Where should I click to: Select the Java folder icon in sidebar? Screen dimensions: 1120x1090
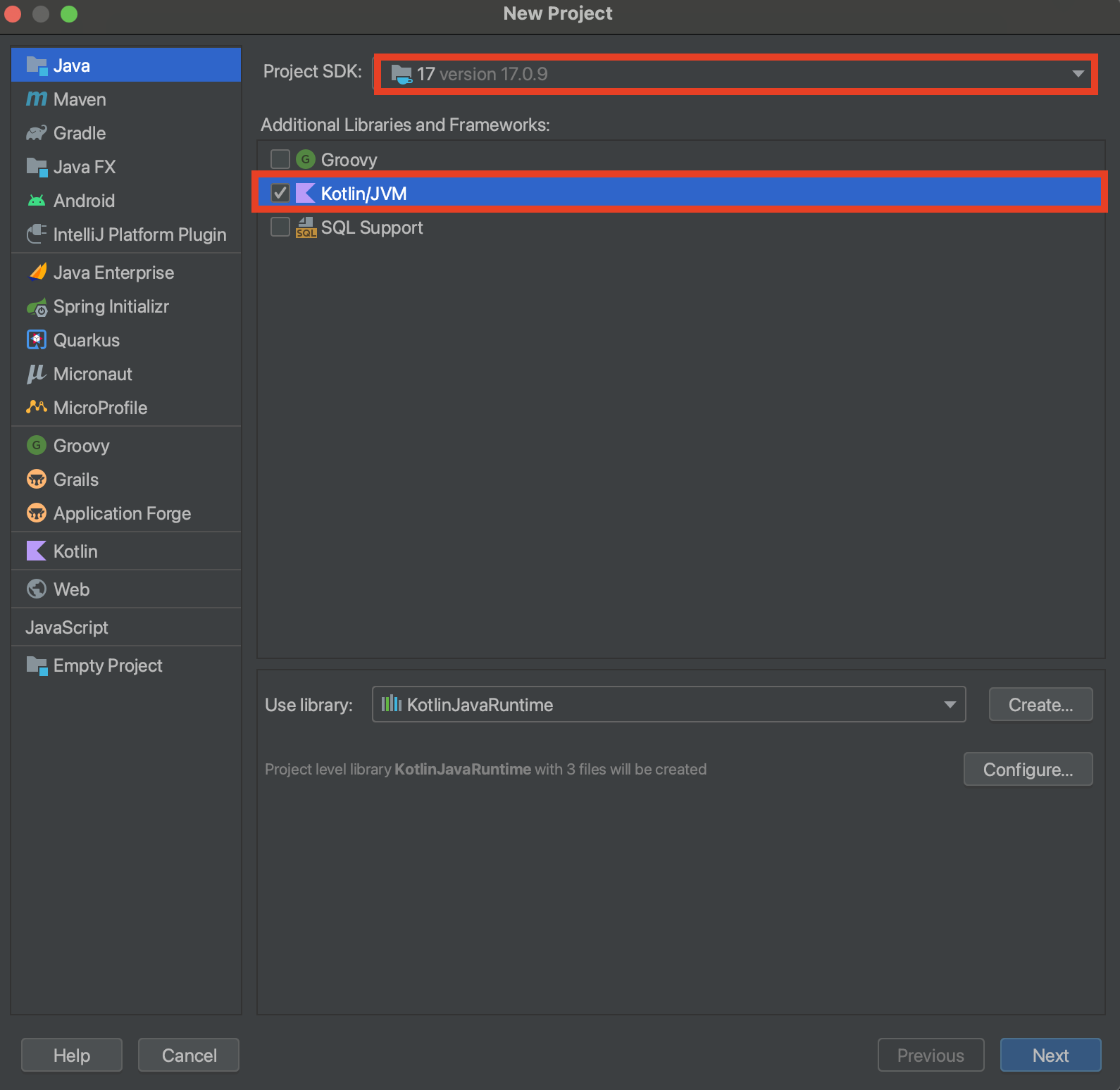tap(37, 65)
